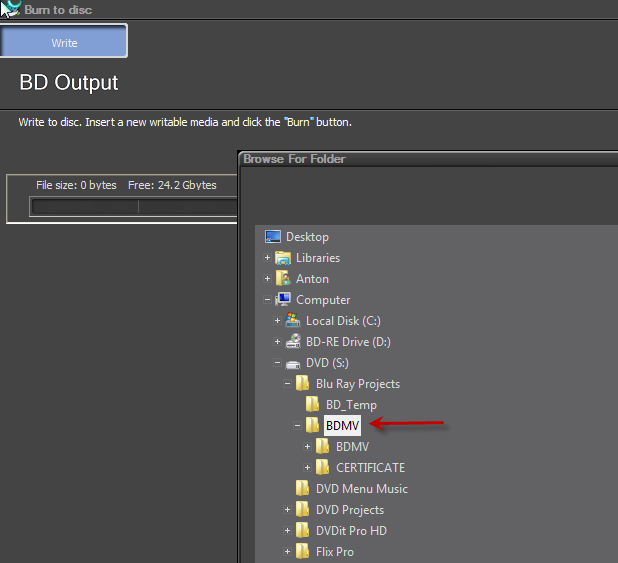Expand the DVD Projects folder
The width and height of the screenshot is (618, 563).
[x=287, y=509]
